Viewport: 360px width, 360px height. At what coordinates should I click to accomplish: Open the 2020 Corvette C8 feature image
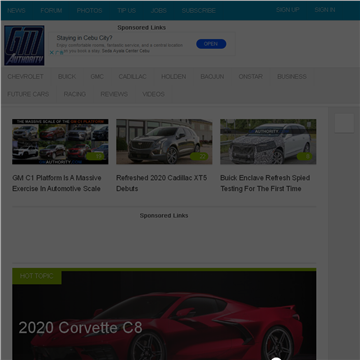pyautogui.click(x=164, y=315)
